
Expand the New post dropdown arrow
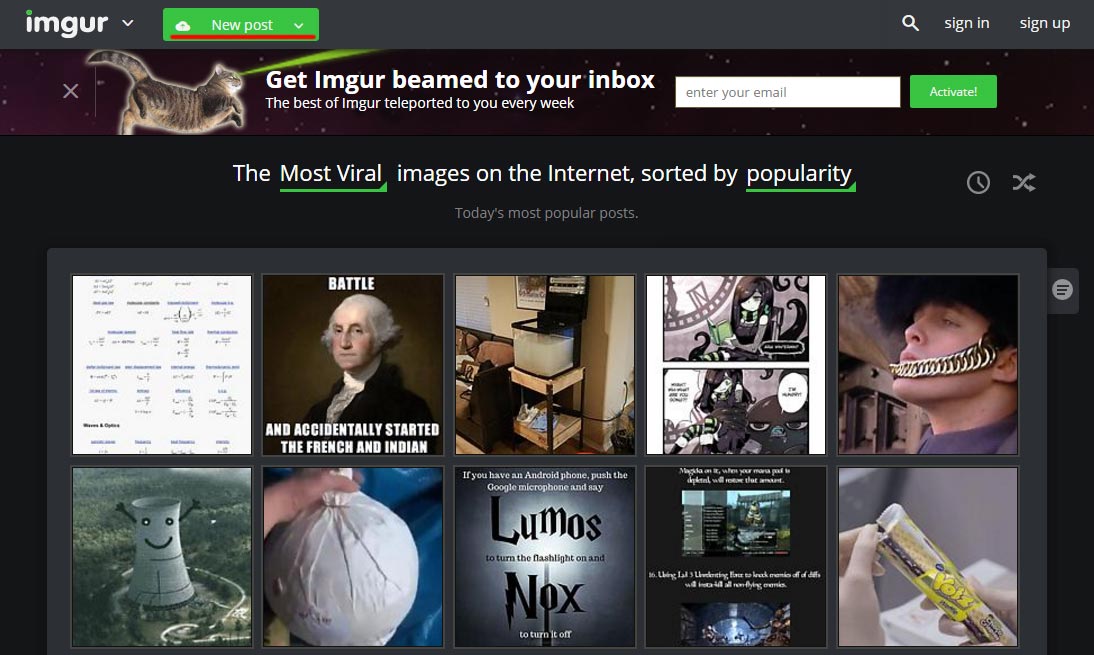point(299,26)
